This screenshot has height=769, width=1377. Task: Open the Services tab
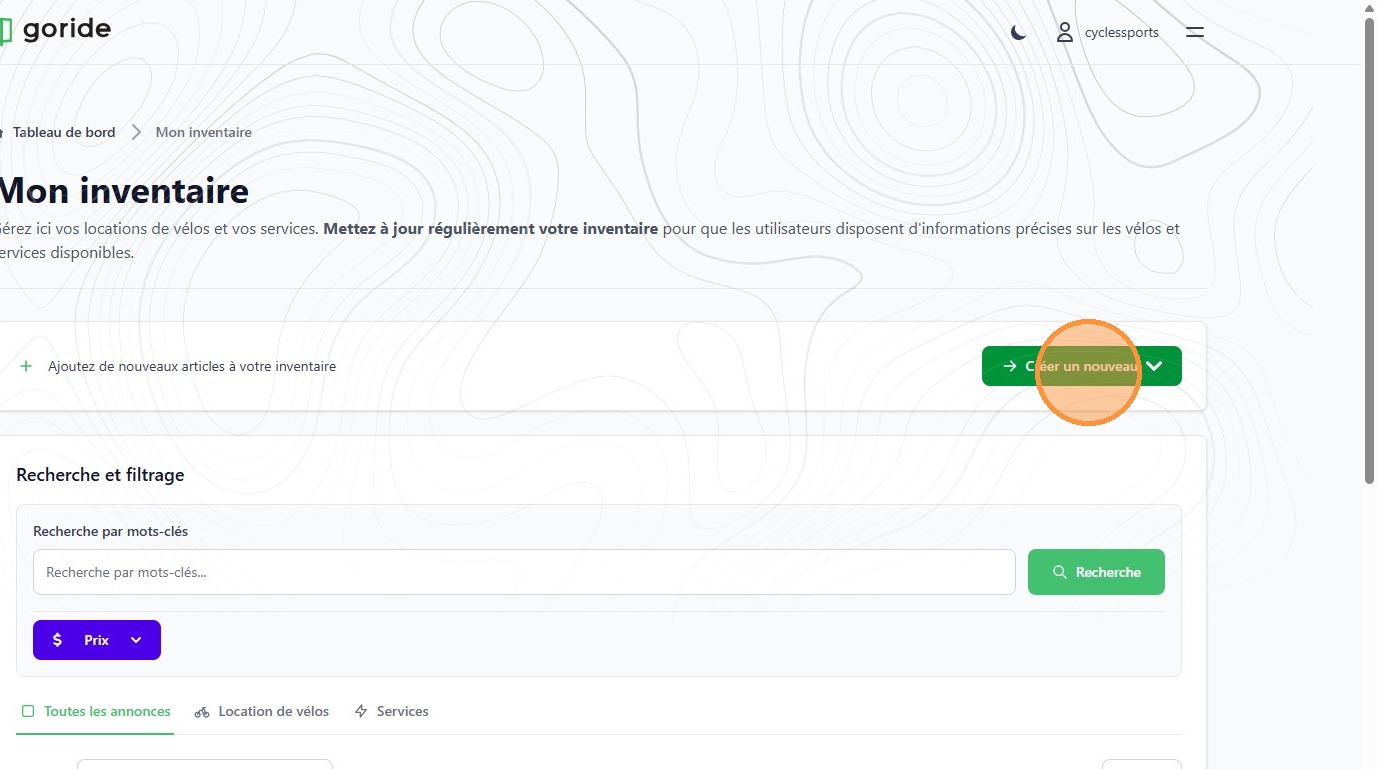coord(402,711)
